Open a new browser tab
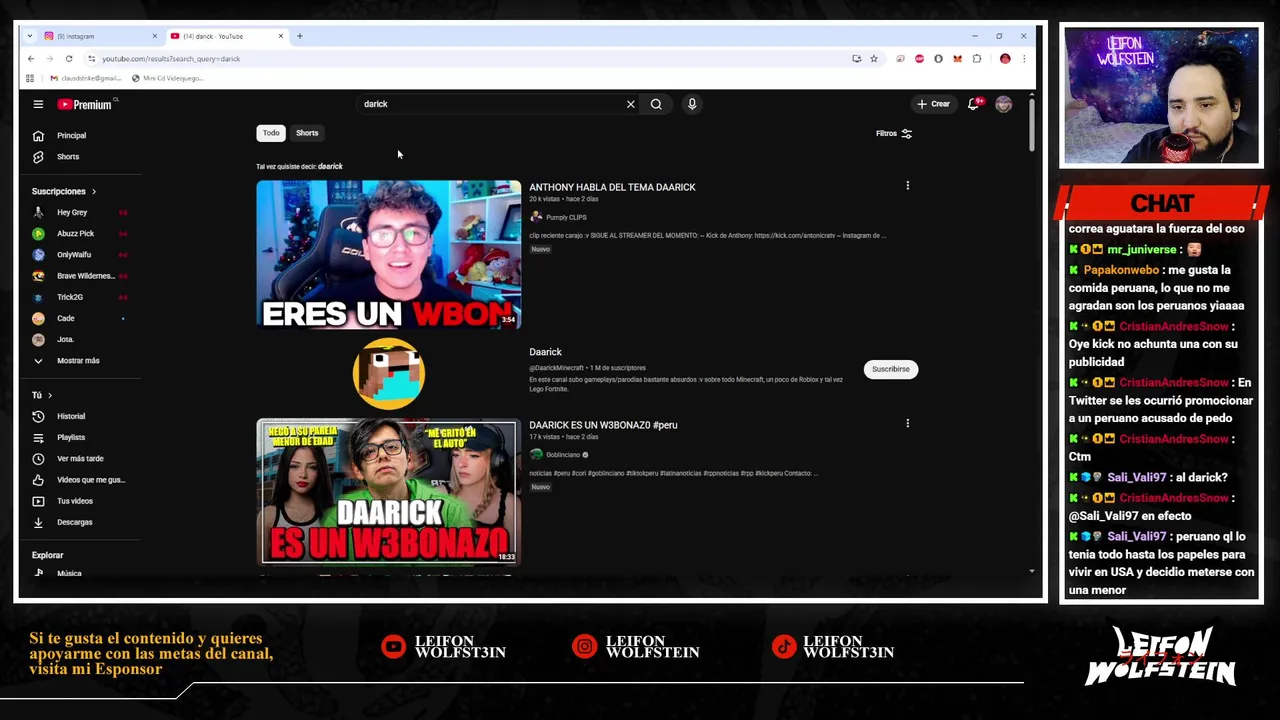The width and height of the screenshot is (1280, 720). (299, 36)
